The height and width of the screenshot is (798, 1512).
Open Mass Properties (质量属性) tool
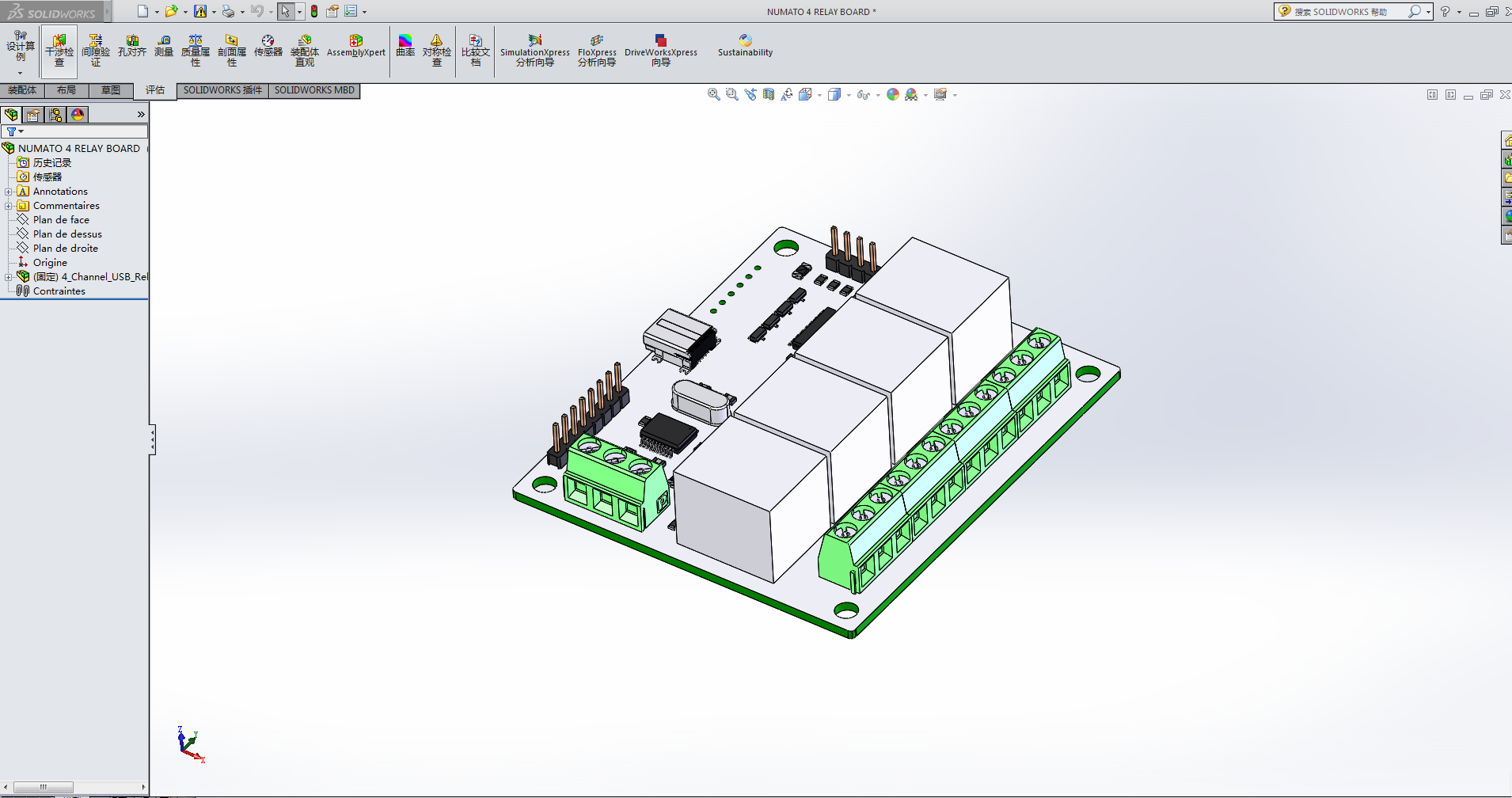click(x=195, y=50)
